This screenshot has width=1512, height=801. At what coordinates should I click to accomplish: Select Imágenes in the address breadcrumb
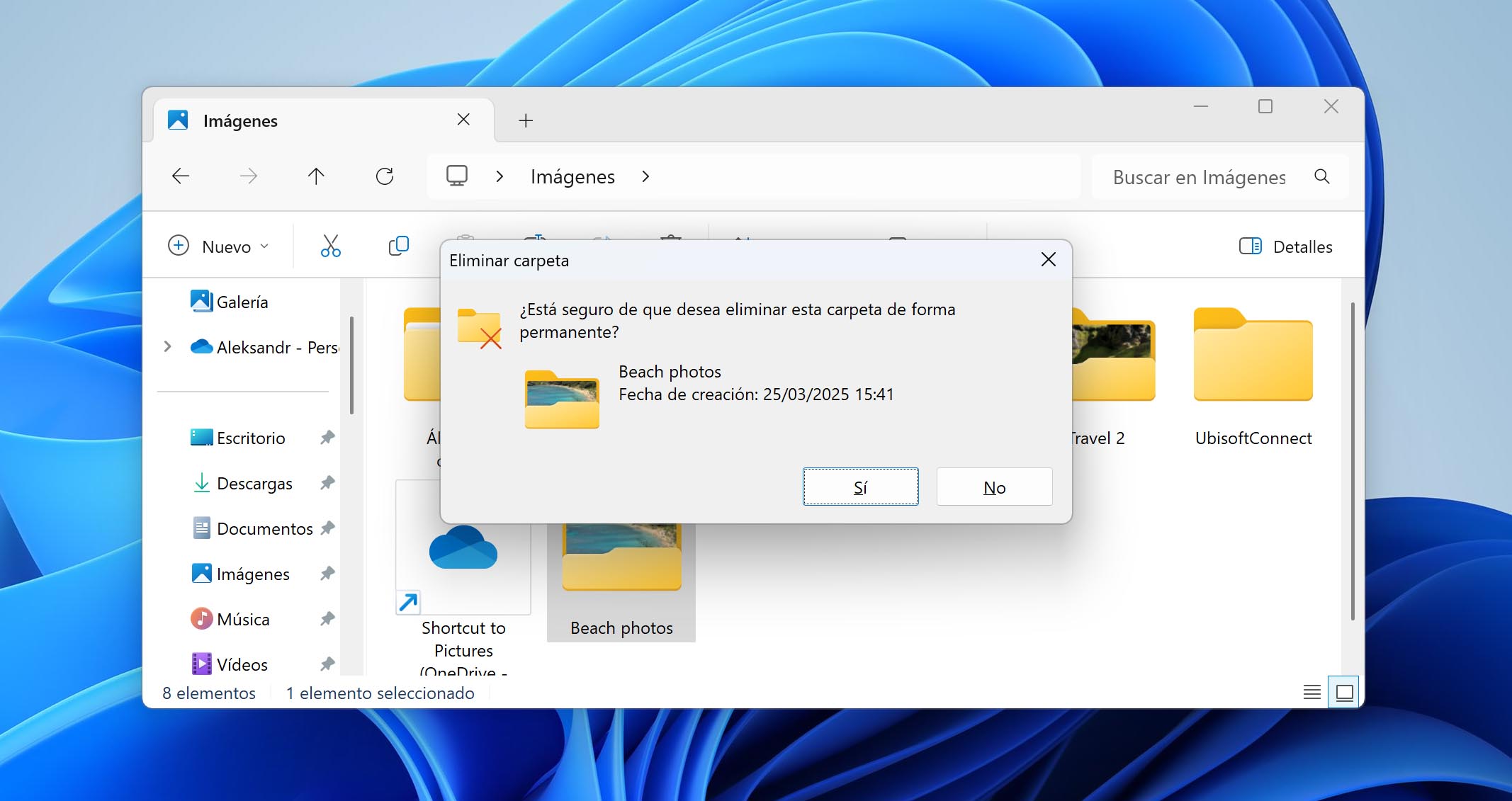(x=572, y=177)
